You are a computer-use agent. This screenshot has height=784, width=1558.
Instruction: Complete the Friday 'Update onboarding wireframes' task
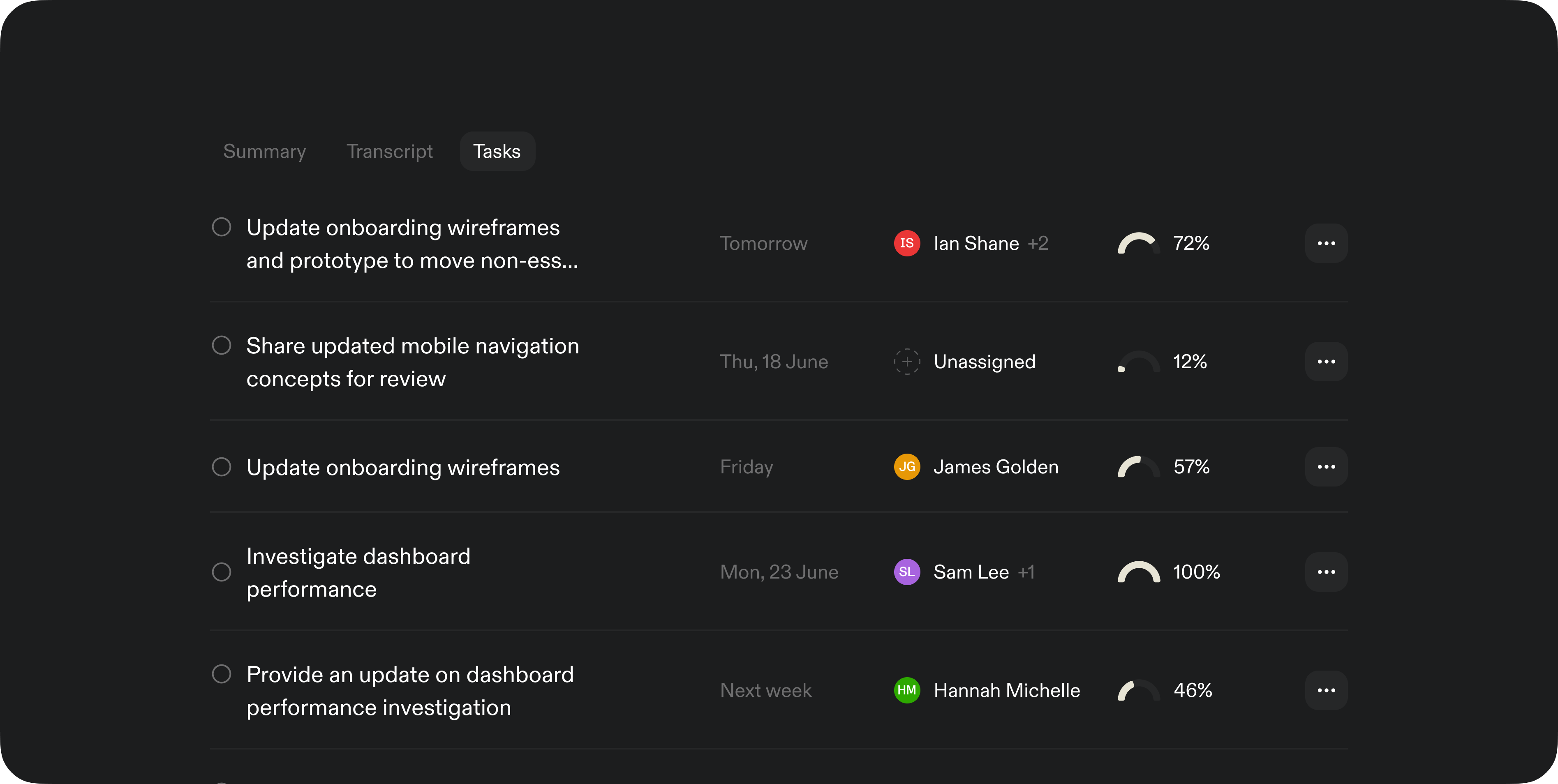[221, 467]
